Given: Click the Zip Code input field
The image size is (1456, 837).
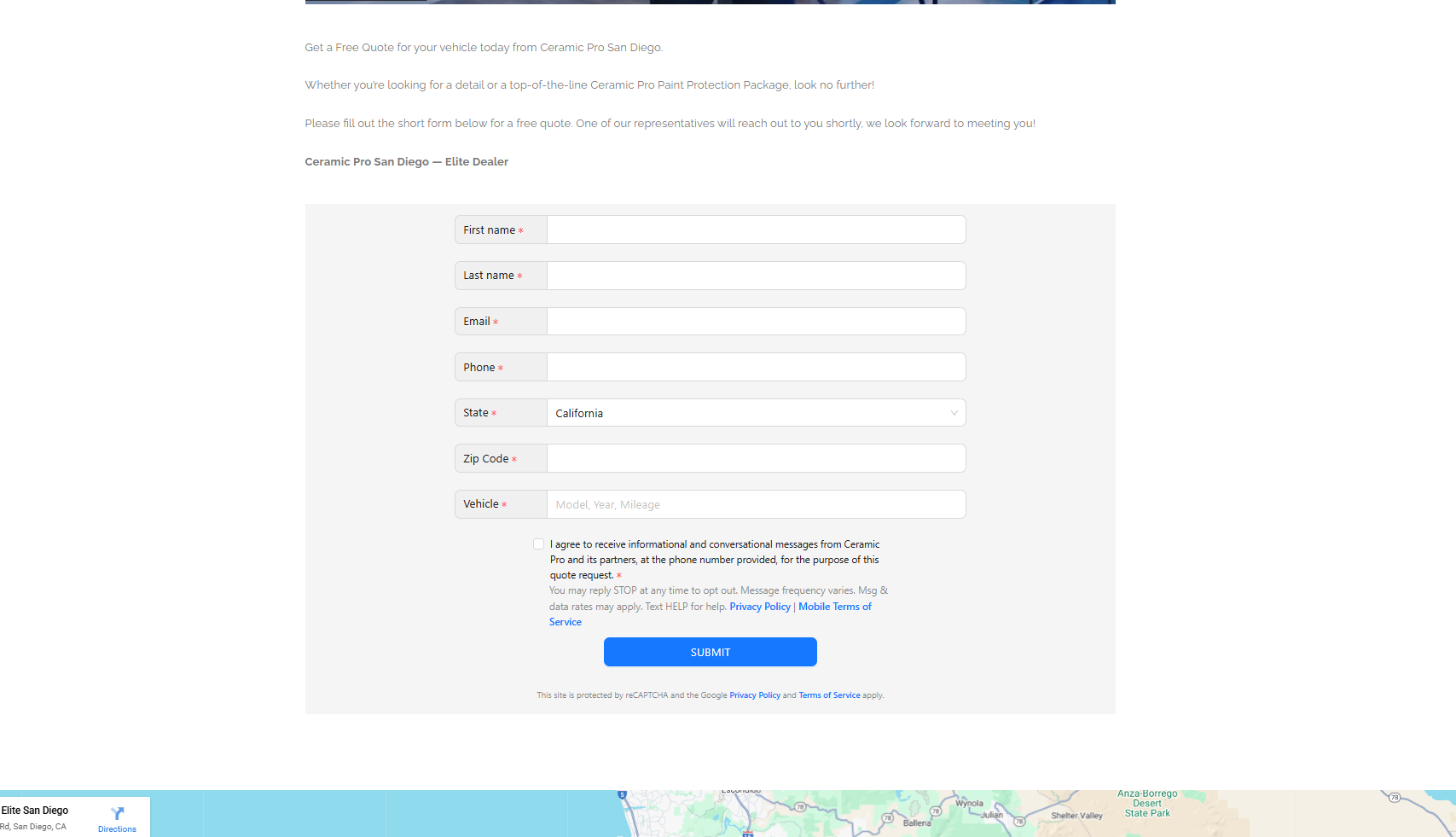Looking at the screenshot, I should tap(756, 458).
